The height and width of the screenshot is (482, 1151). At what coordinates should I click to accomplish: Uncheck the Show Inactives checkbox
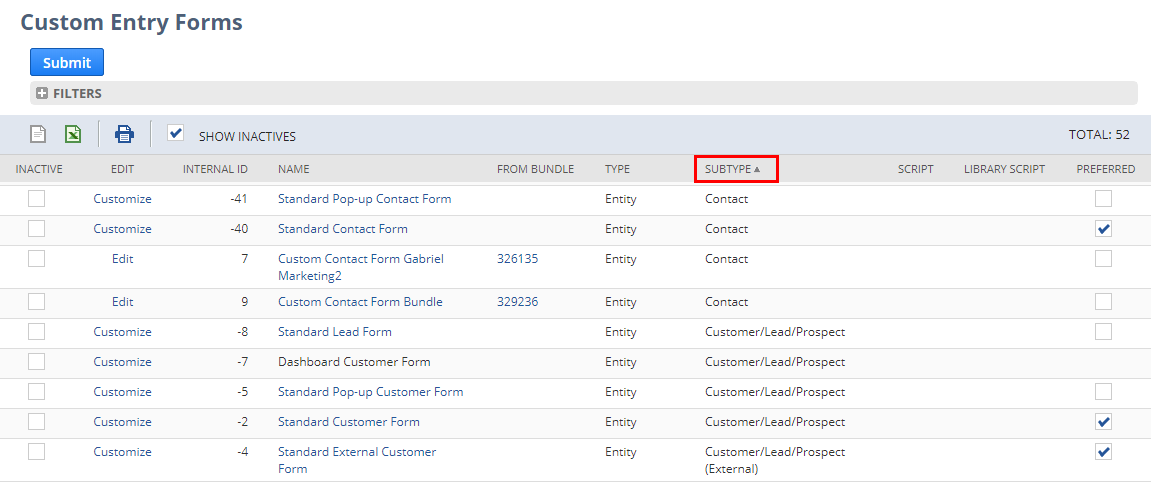176,133
